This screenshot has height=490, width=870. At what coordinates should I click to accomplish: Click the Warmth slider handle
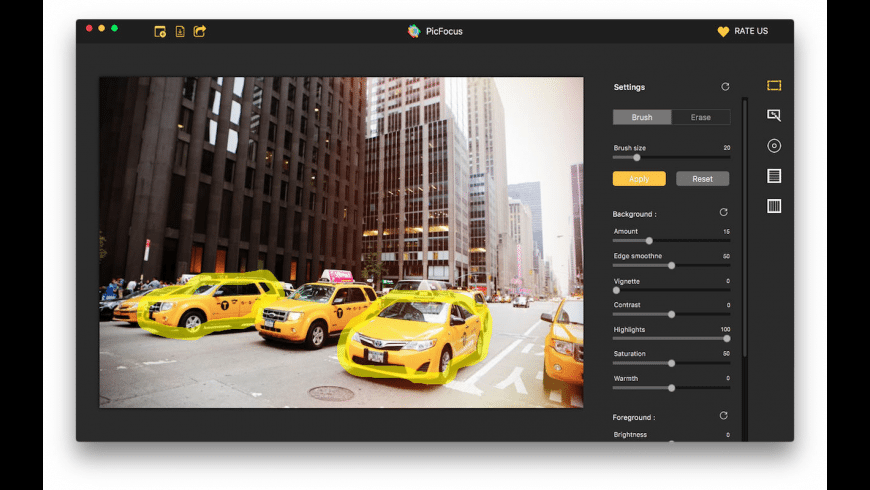tap(671, 388)
